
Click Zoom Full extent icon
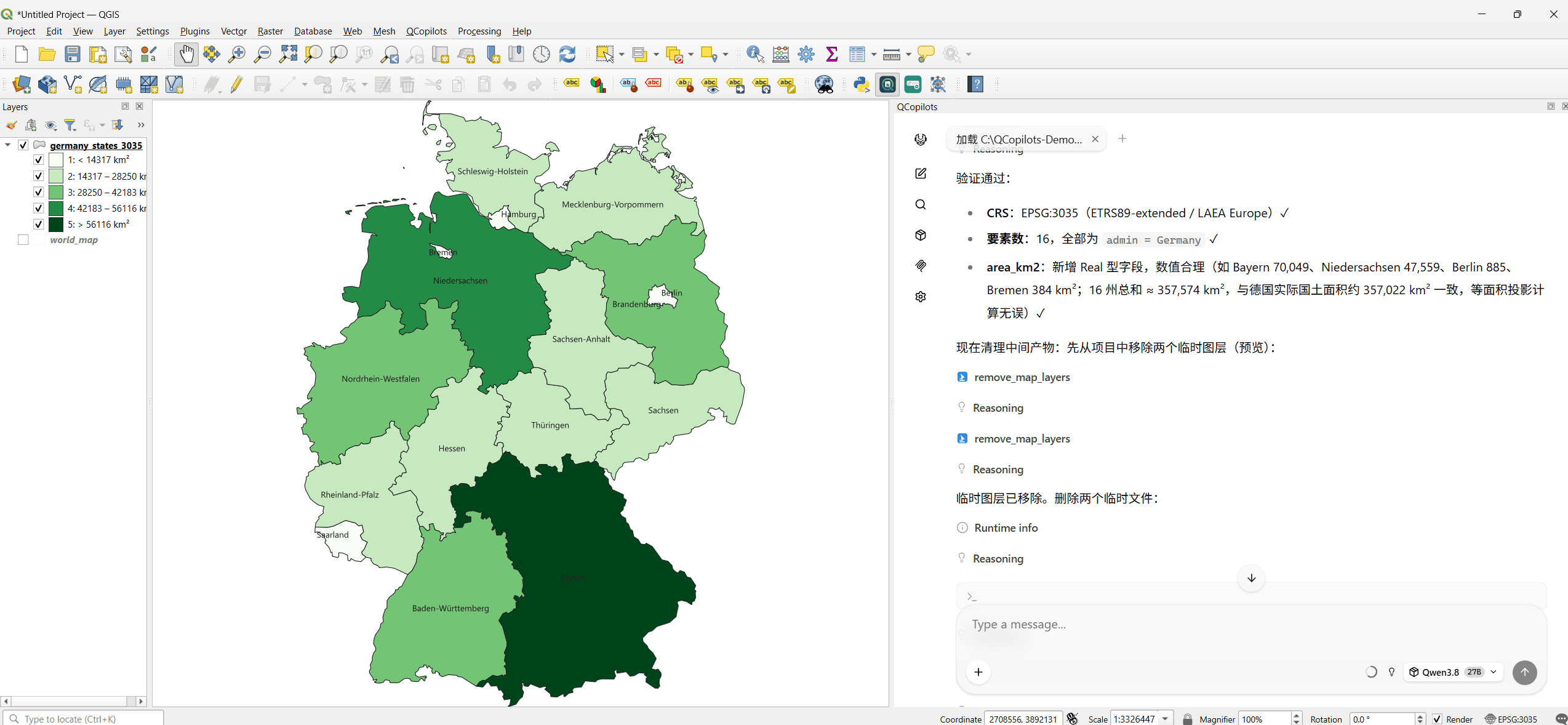pos(288,55)
